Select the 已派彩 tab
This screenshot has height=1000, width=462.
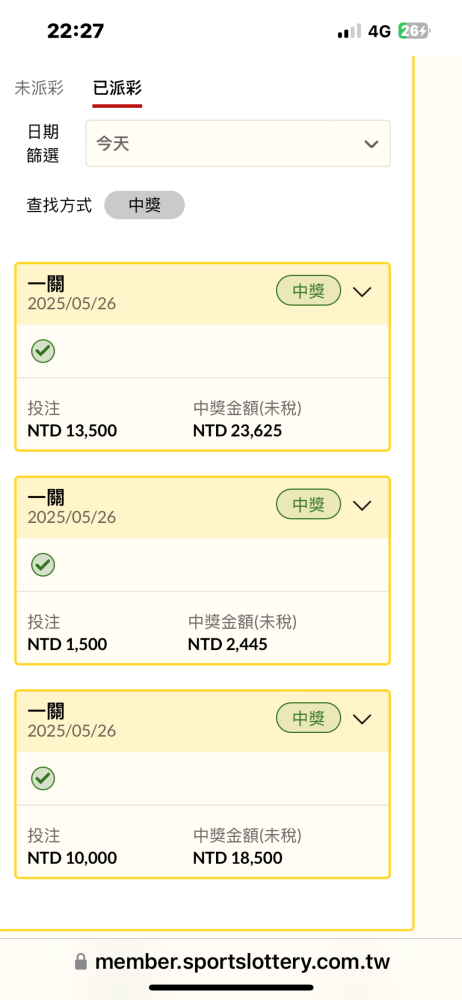117,87
